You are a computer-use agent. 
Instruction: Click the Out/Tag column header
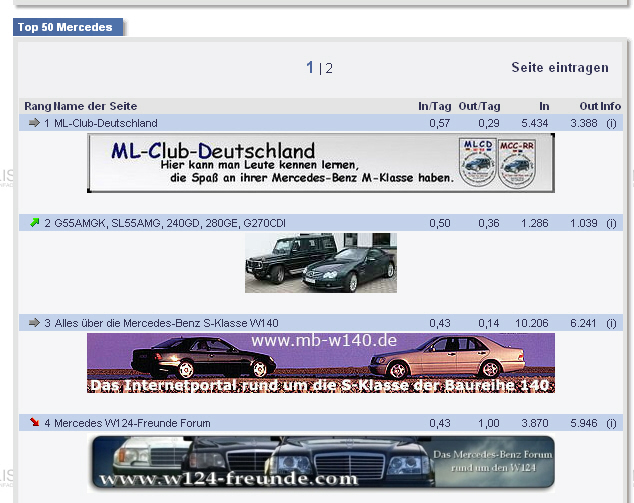pos(480,106)
